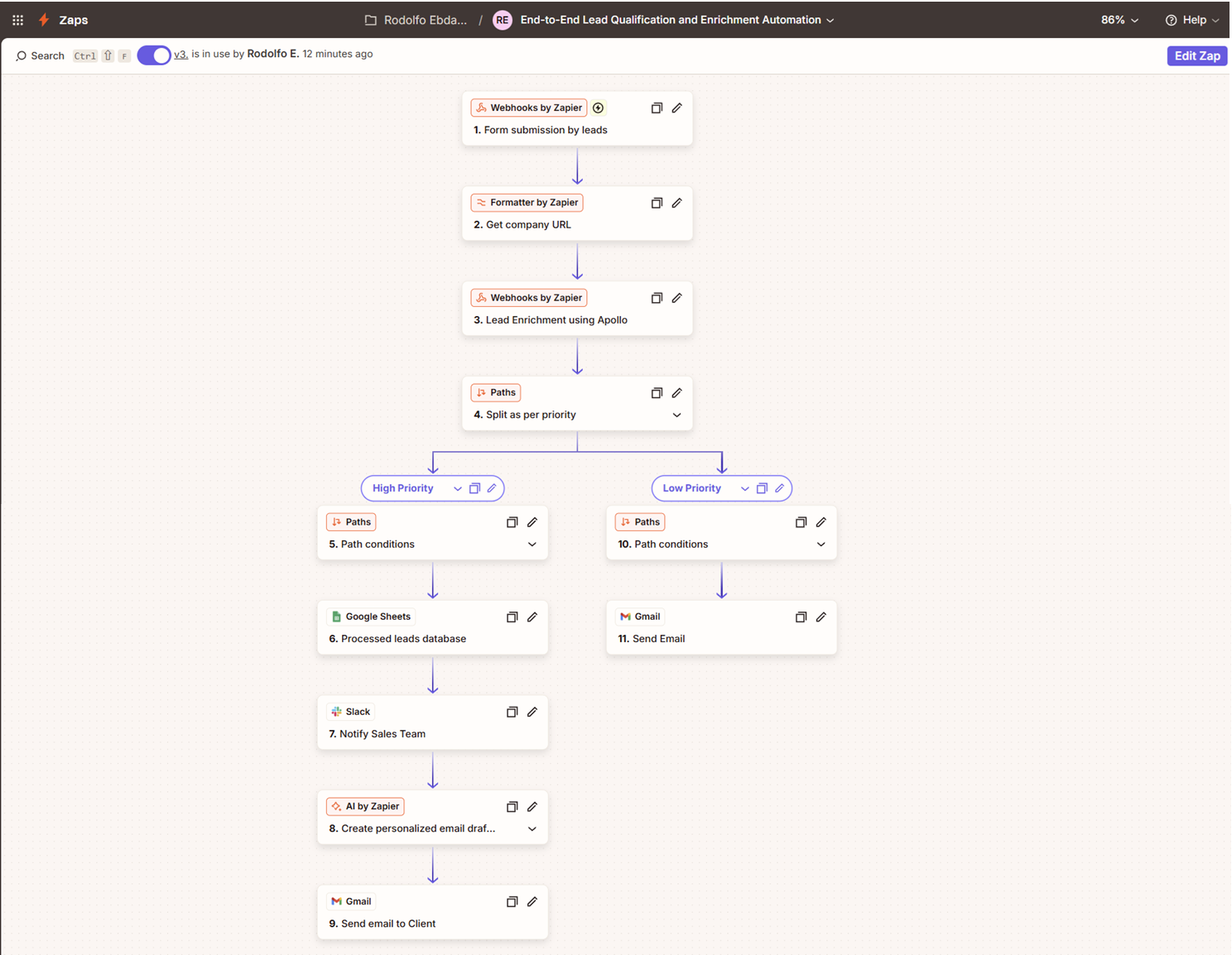The width and height of the screenshot is (1232, 955).
Task: Edit step 10 Path conditions
Action: (821, 522)
